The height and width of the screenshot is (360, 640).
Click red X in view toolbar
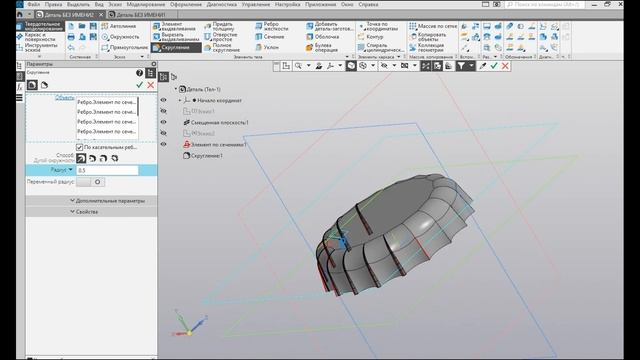(x=505, y=66)
